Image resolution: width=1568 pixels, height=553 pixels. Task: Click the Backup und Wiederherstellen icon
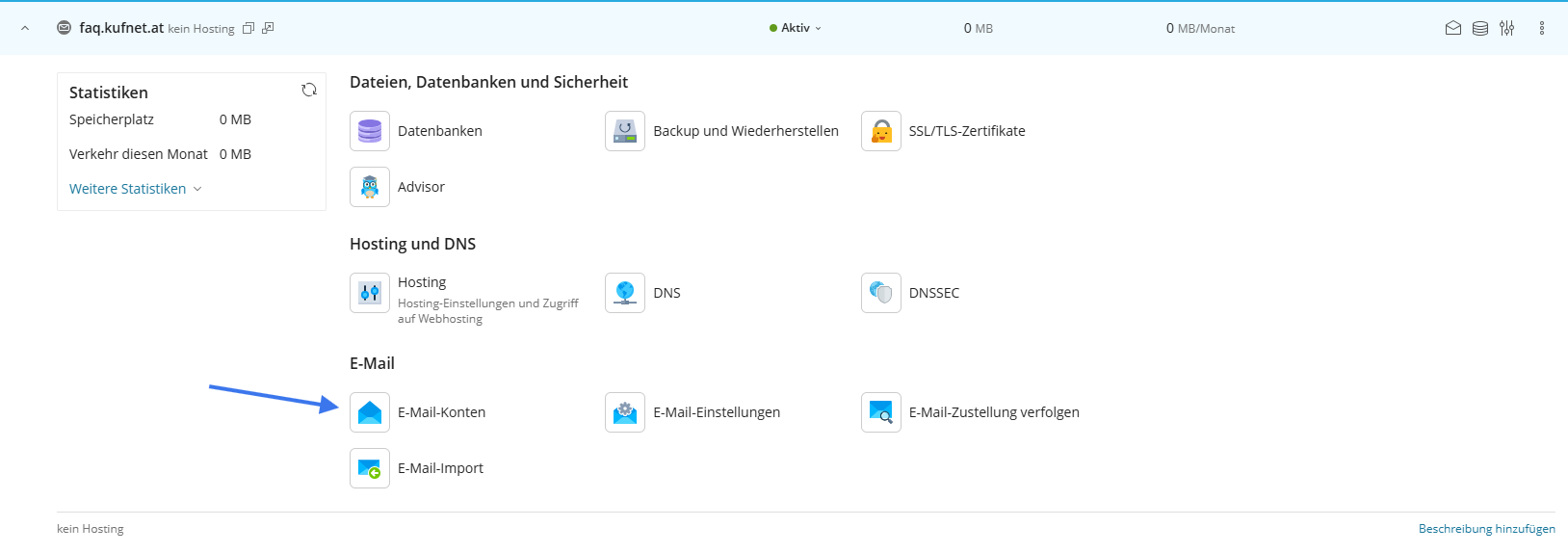pos(625,131)
